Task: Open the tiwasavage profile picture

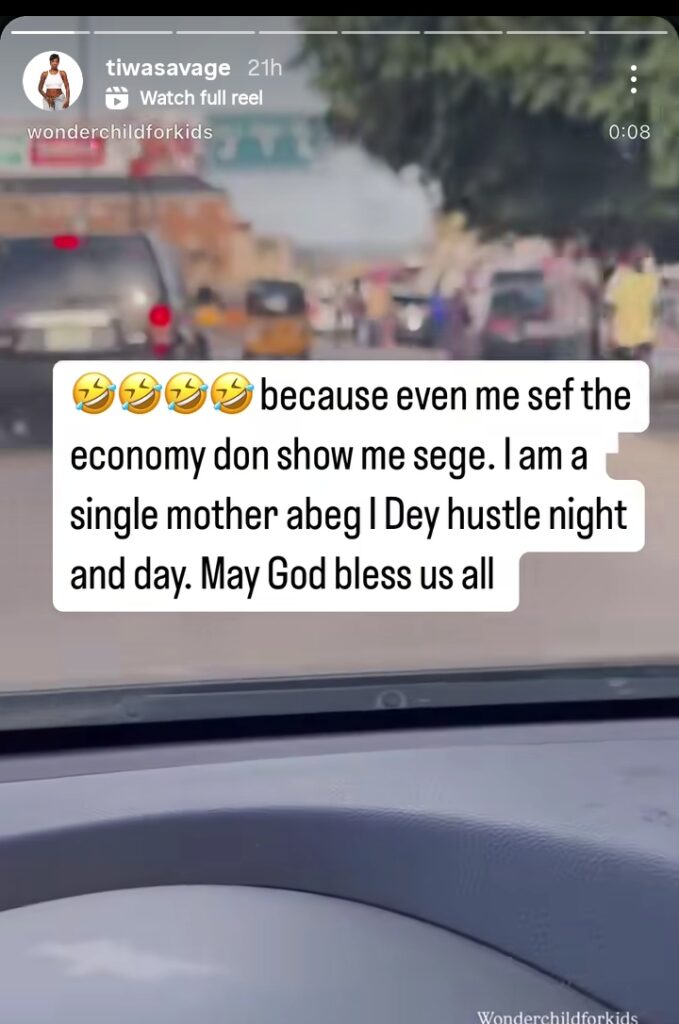Action: 53,81
